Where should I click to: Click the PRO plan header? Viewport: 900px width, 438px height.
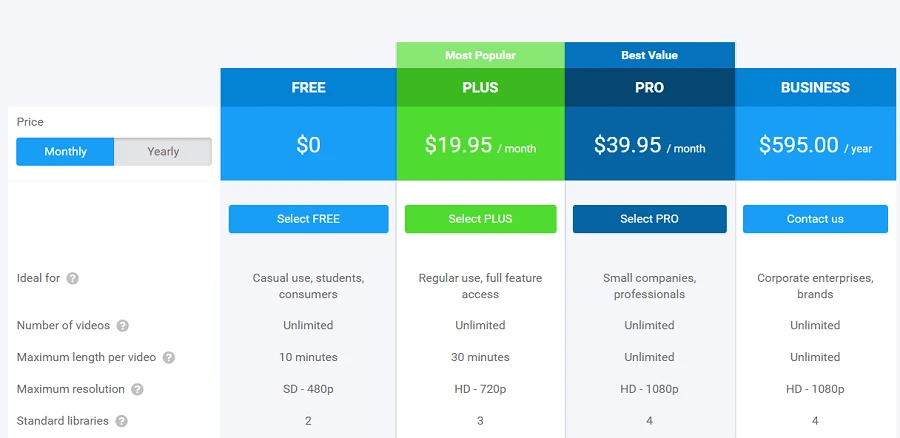point(650,87)
